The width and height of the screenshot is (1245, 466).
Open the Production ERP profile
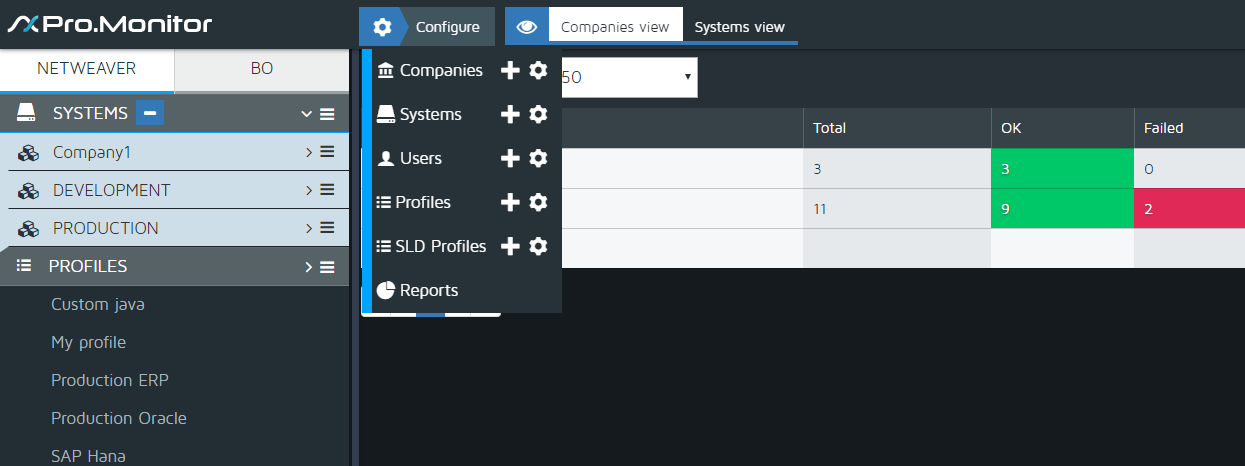pos(109,381)
